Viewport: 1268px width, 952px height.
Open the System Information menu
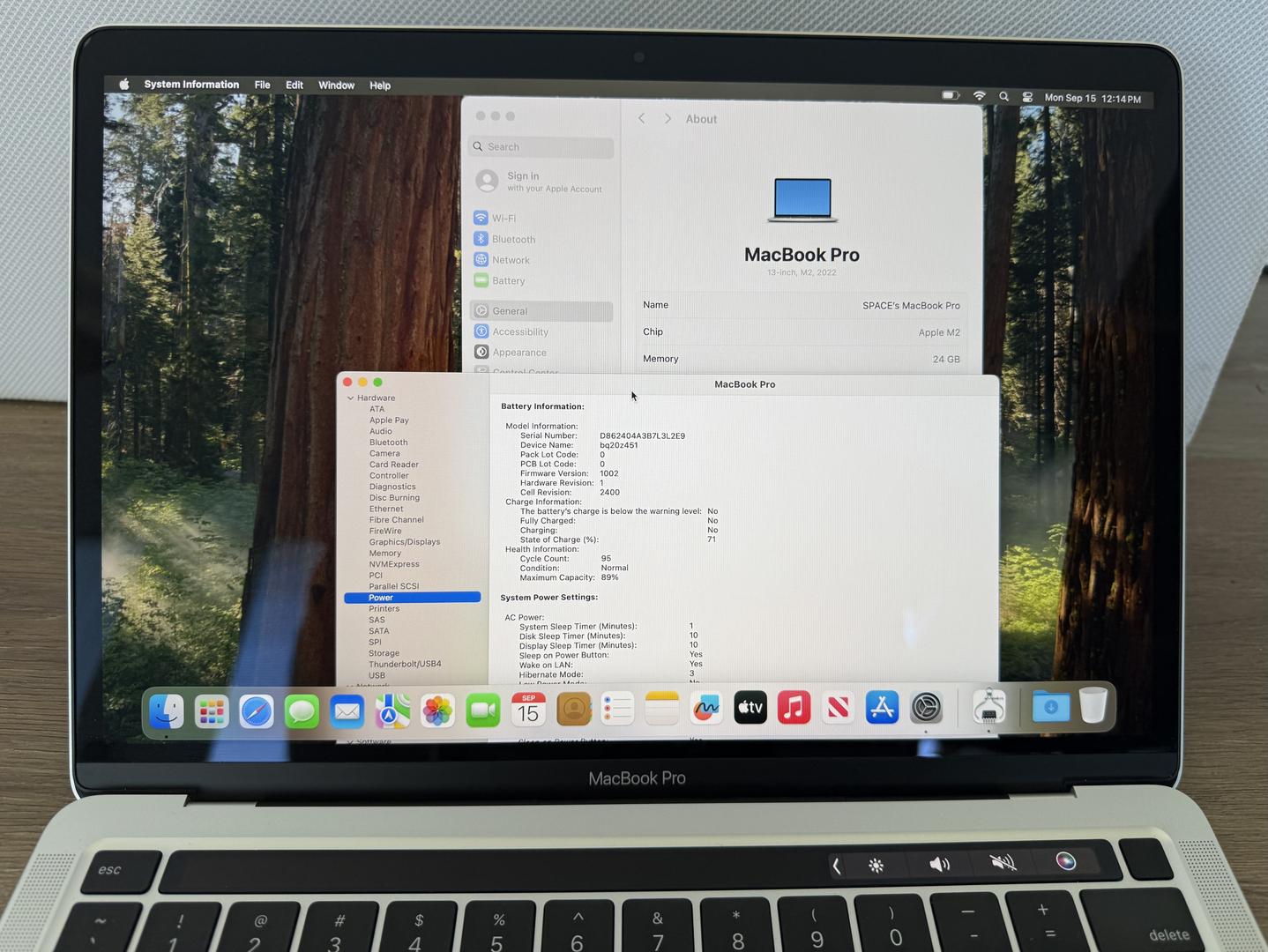click(191, 85)
